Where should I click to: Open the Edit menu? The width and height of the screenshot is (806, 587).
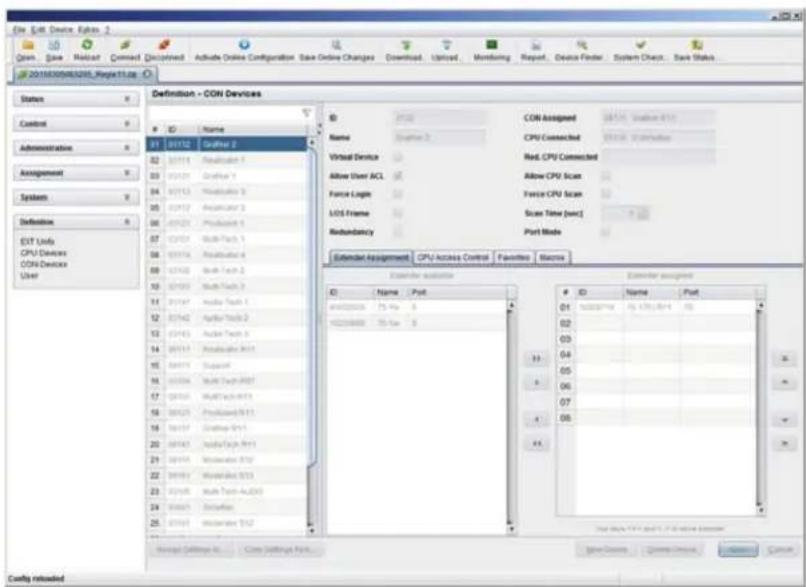pos(38,30)
